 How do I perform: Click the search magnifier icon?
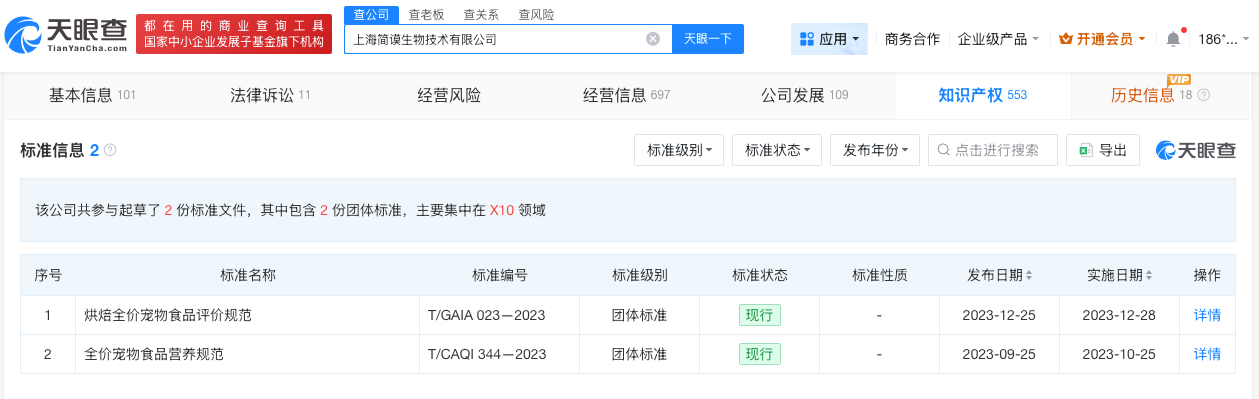click(943, 150)
